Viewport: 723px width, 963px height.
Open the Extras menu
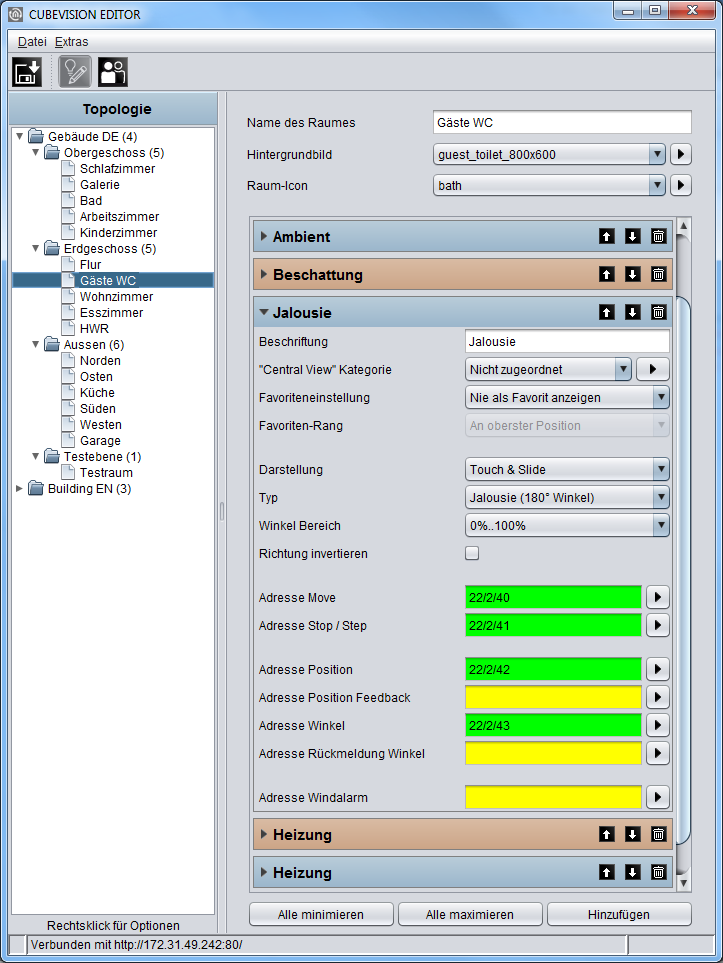coord(71,42)
